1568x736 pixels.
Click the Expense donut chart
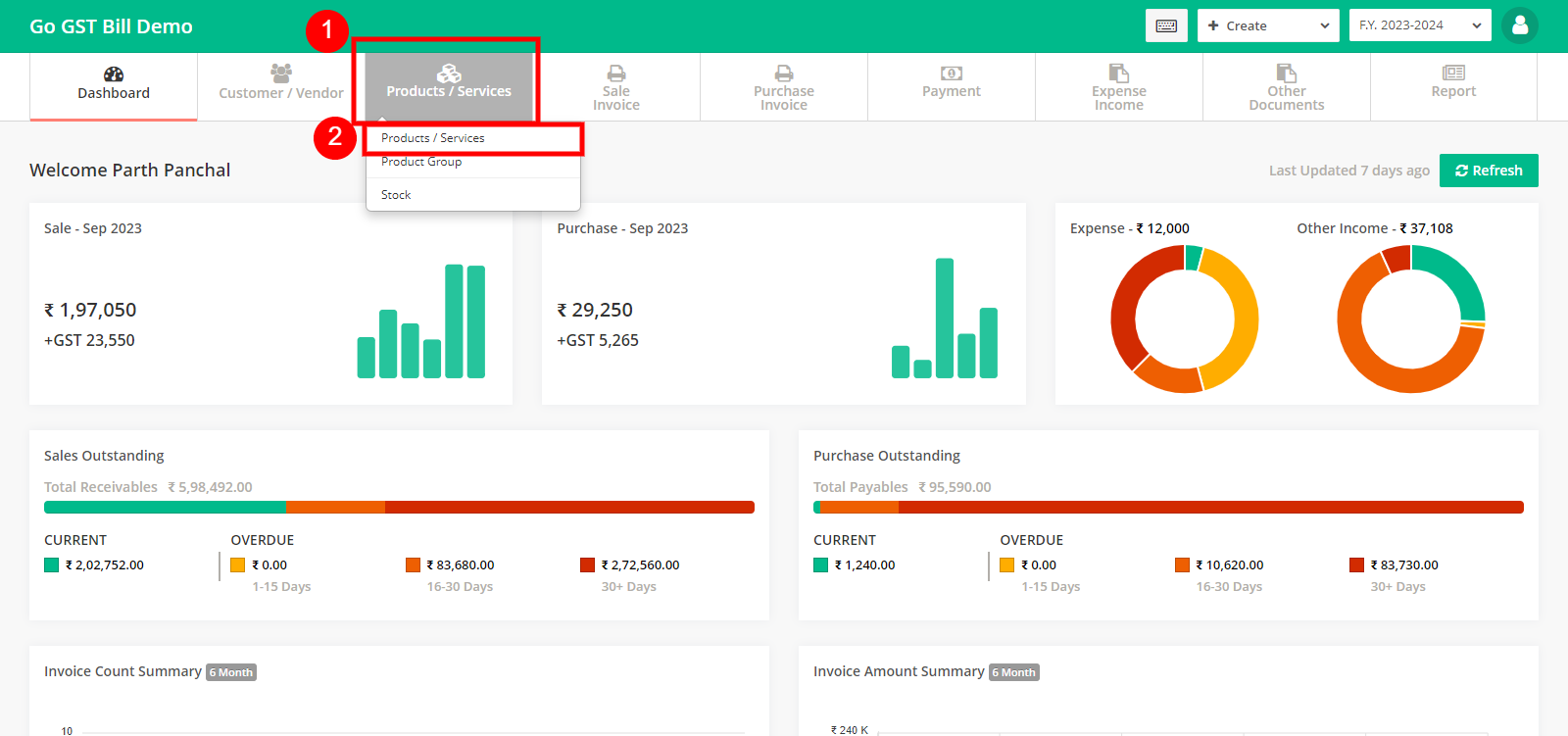[x=1184, y=319]
